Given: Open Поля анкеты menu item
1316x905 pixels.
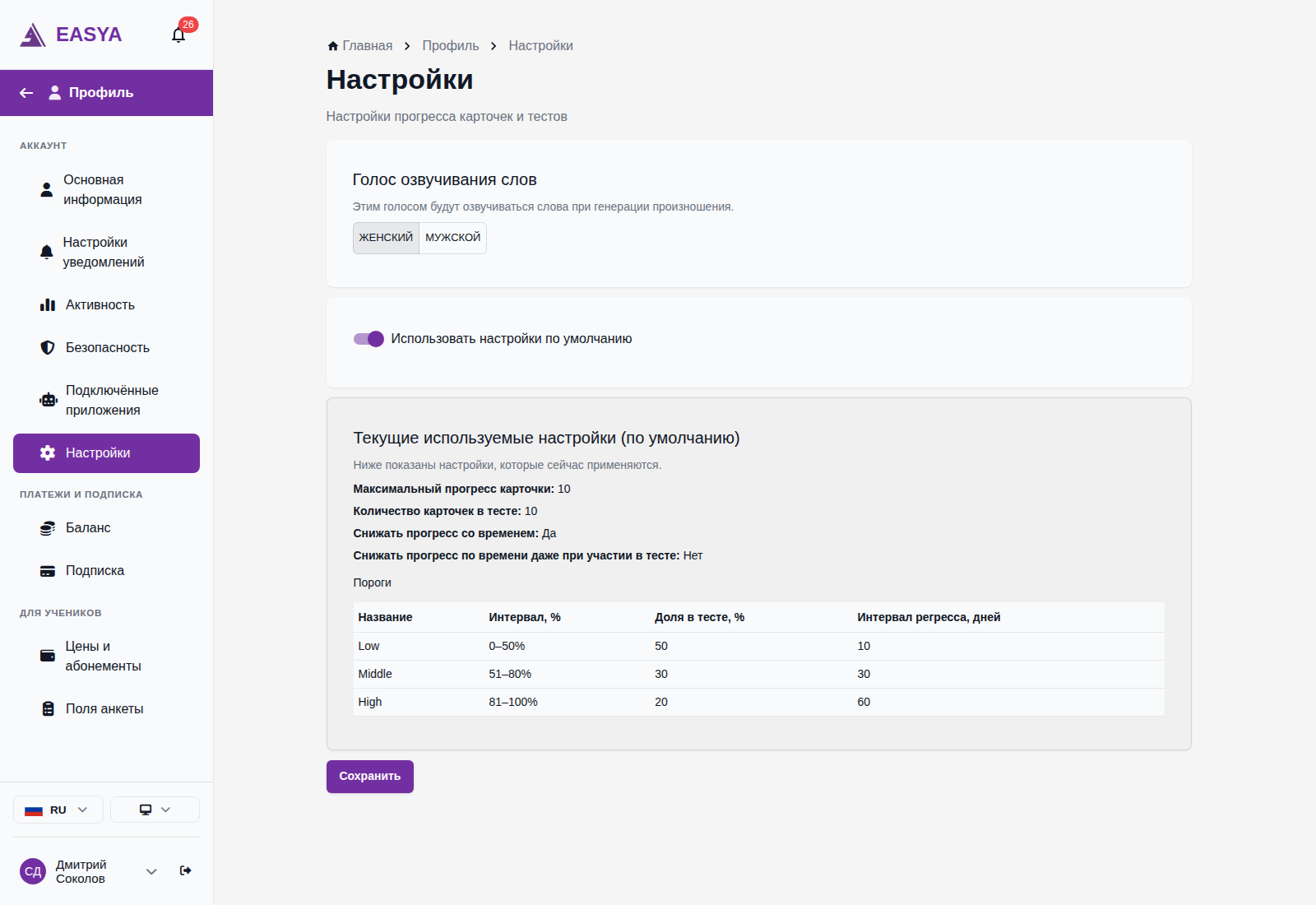Looking at the screenshot, I should (x=106, y=709).
